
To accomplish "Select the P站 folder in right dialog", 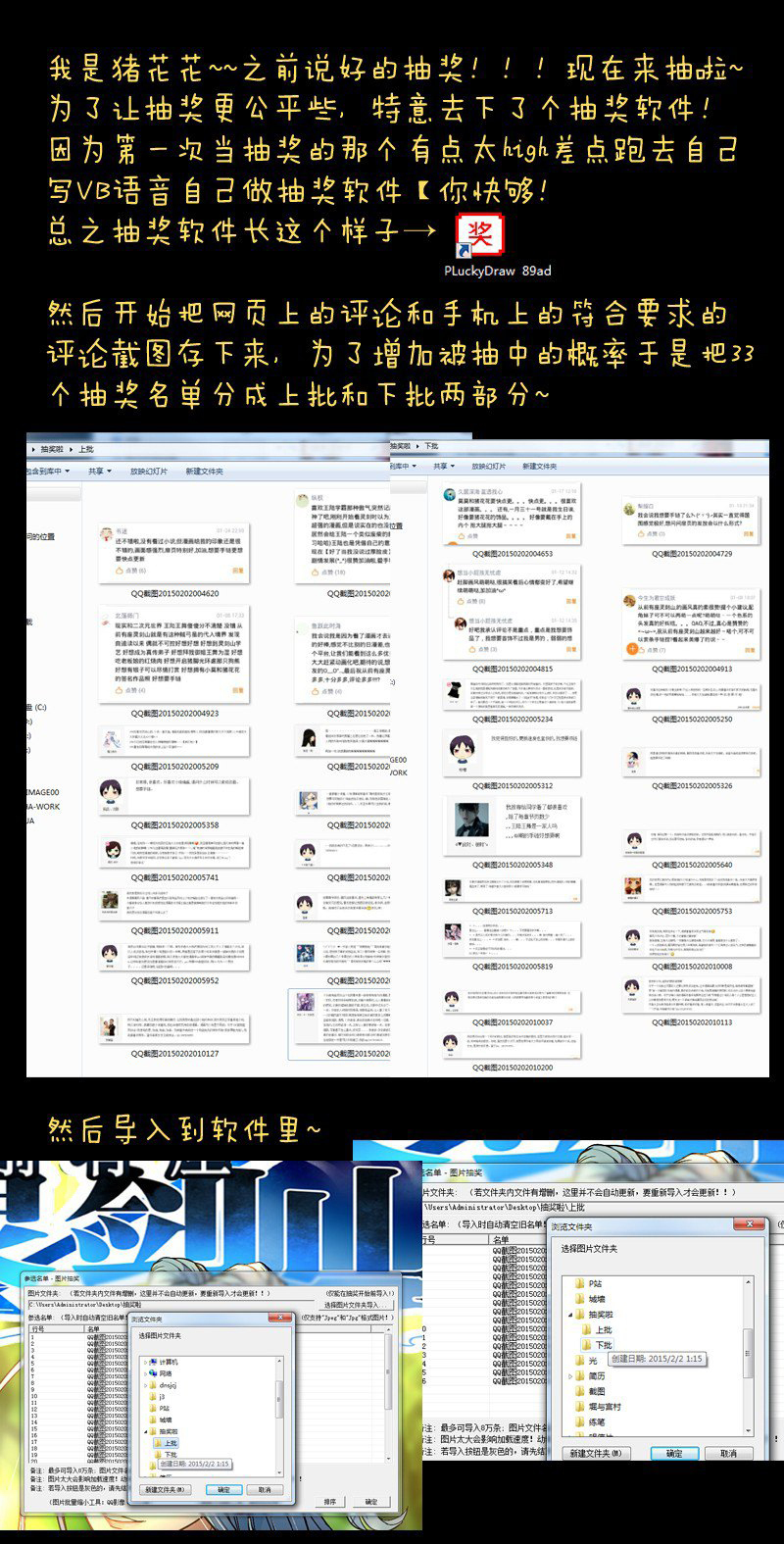I will coord(595,1283).
